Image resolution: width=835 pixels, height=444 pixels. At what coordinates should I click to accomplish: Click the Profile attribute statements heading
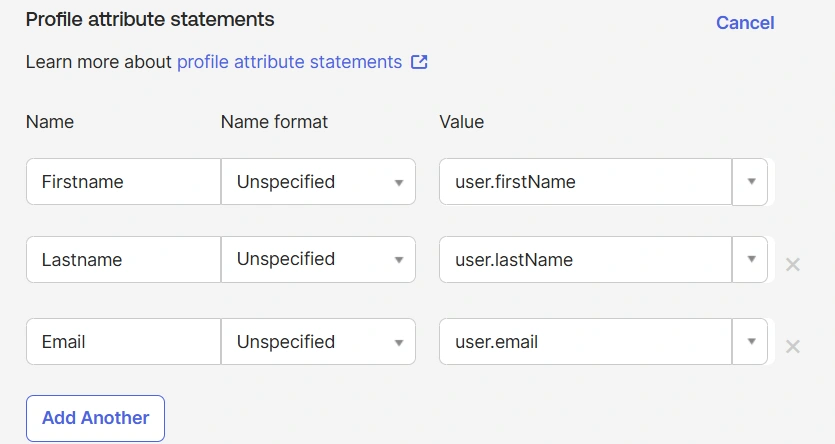tap(150, 20)
